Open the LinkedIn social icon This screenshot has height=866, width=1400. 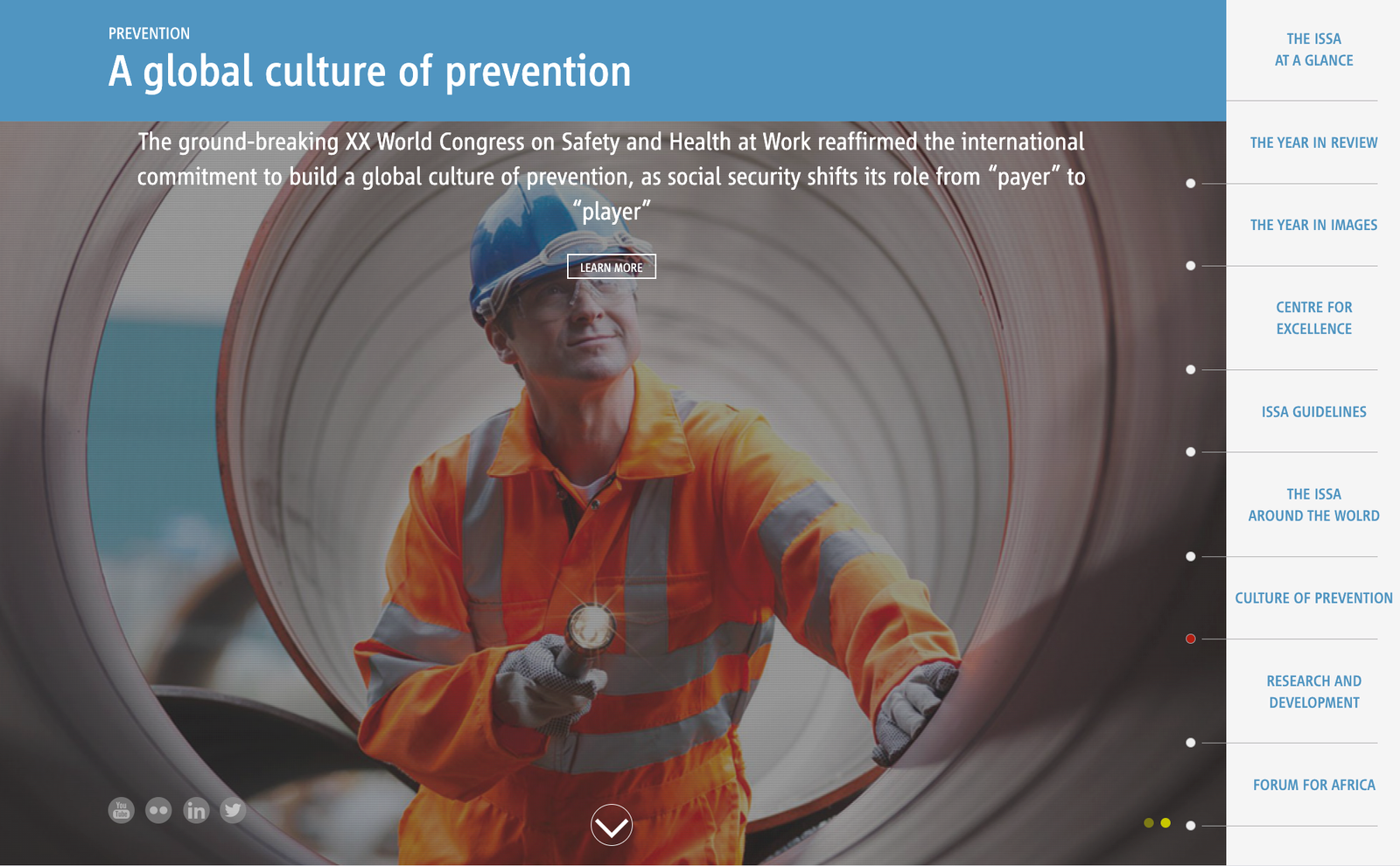point(196,810)
